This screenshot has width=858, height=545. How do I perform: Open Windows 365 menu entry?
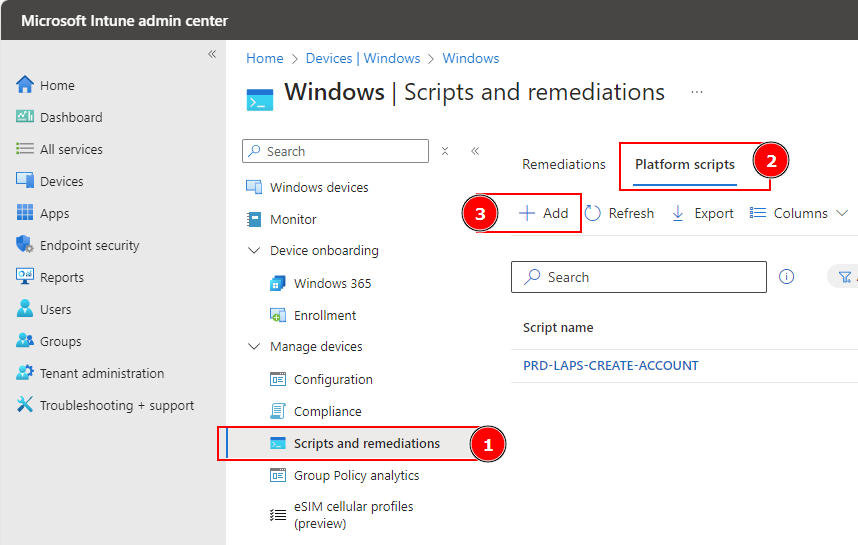[332, 283]
